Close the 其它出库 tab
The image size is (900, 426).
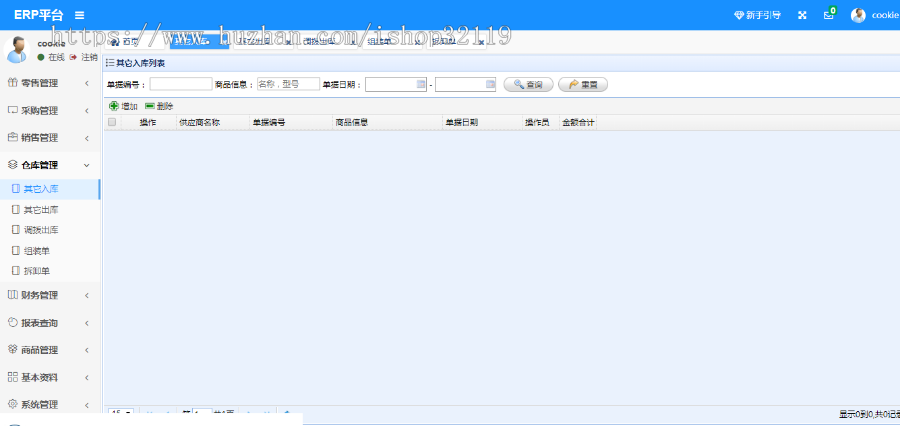[x=288, y=42]
